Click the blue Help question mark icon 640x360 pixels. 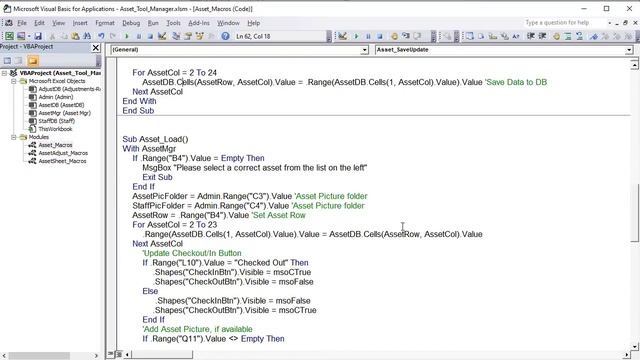225,36
